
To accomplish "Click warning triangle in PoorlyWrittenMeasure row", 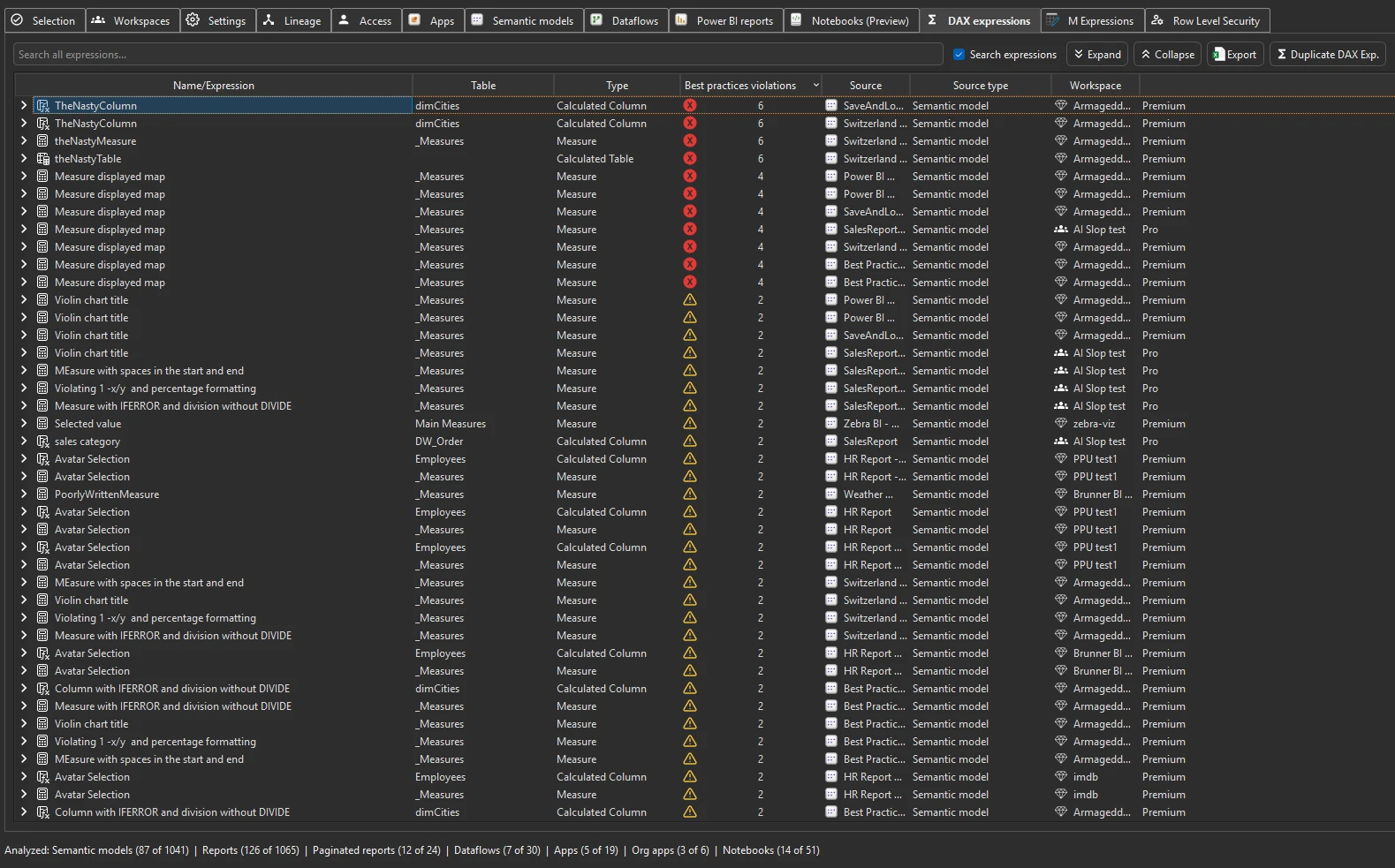I will [x=690, y=494].
